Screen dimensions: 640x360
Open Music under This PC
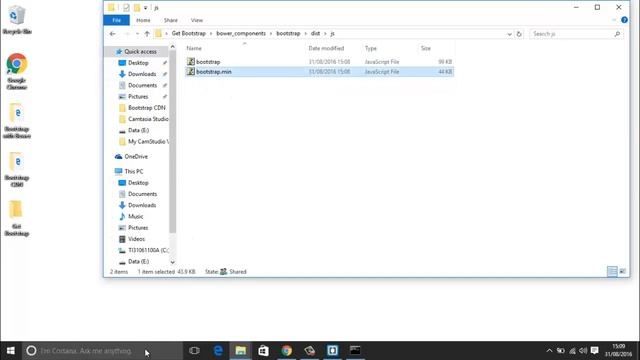coord(135,216)
